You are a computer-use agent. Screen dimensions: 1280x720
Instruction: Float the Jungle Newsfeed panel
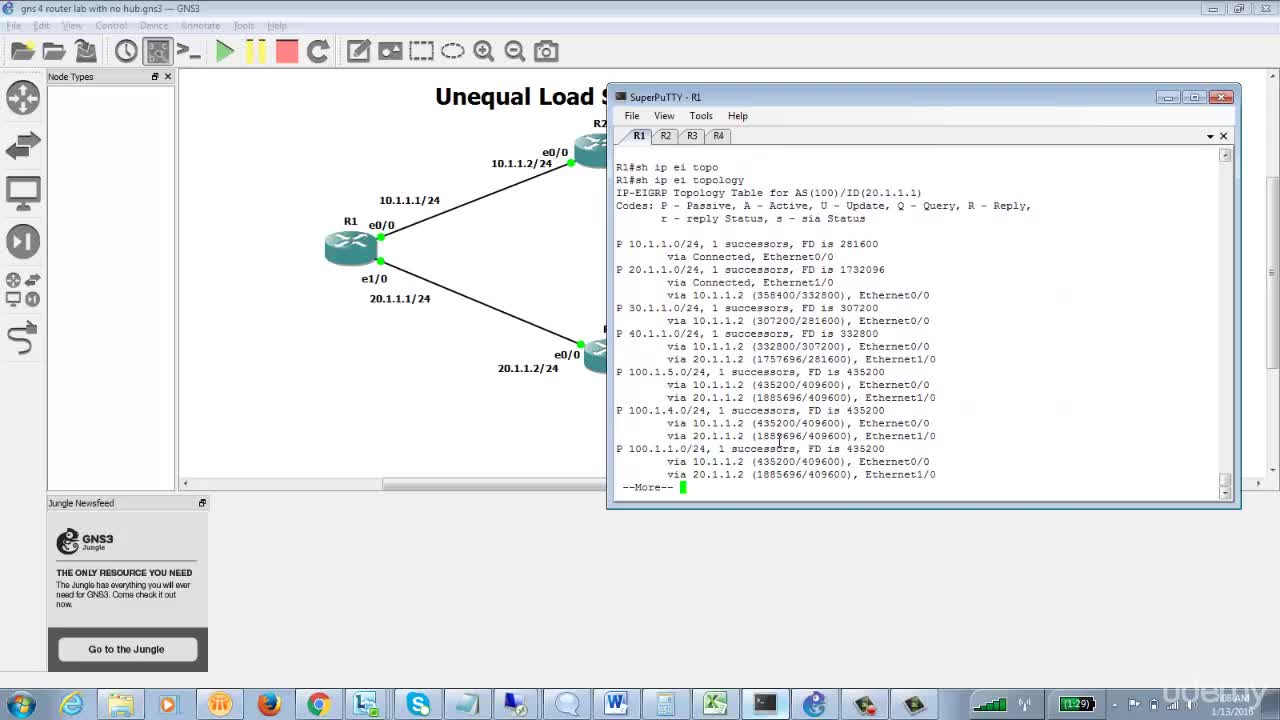pos(202,503)
